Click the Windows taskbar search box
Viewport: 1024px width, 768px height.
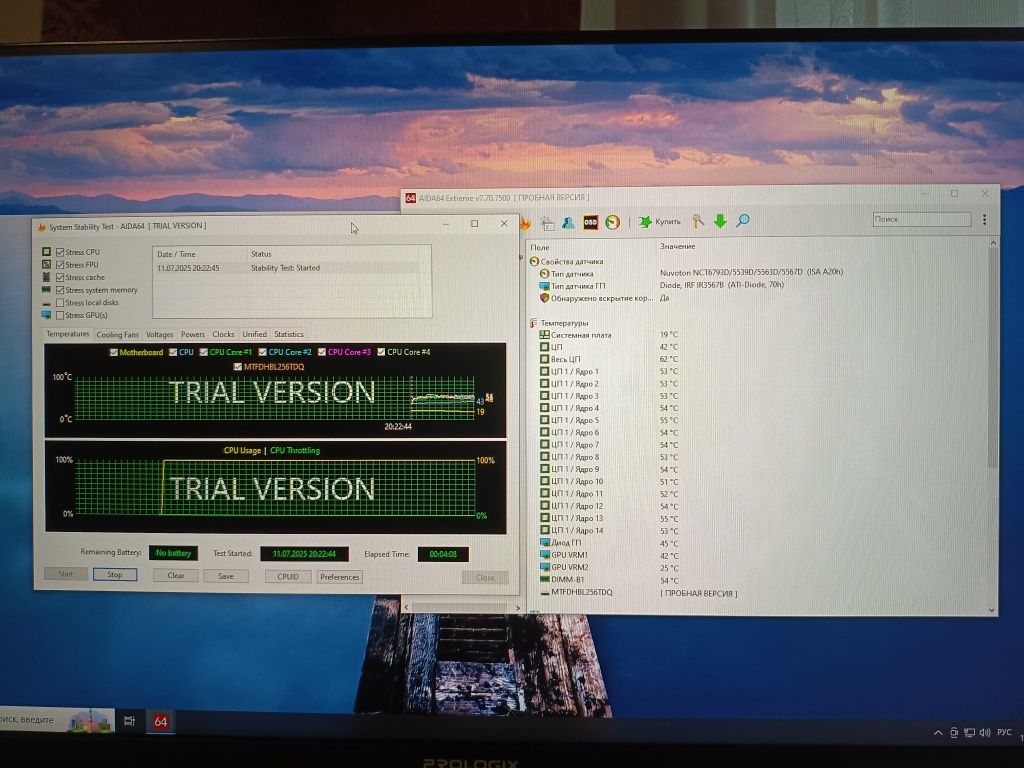[x=57, y=720]
